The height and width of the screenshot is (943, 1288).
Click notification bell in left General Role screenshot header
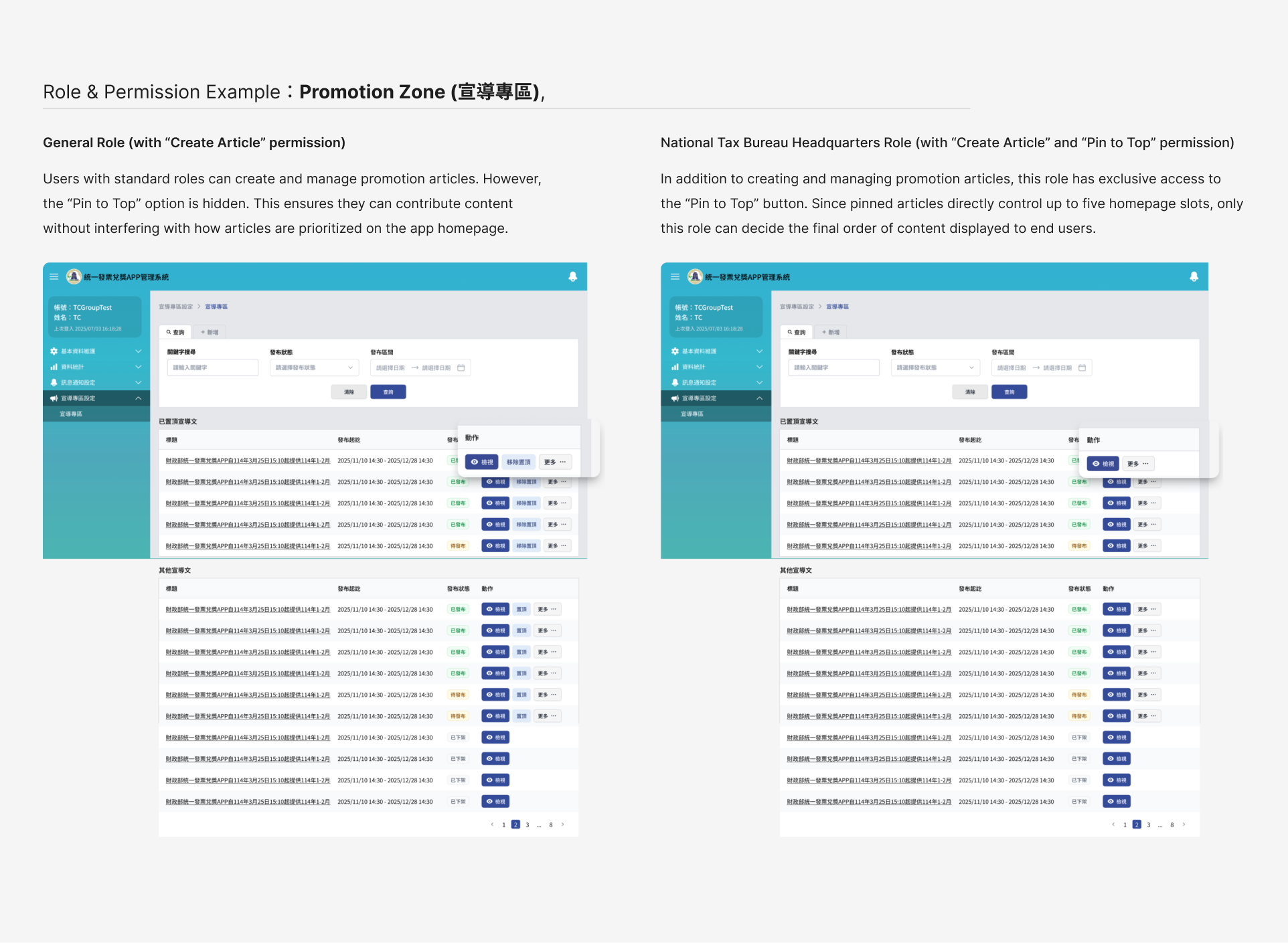[x=572, y=276]
